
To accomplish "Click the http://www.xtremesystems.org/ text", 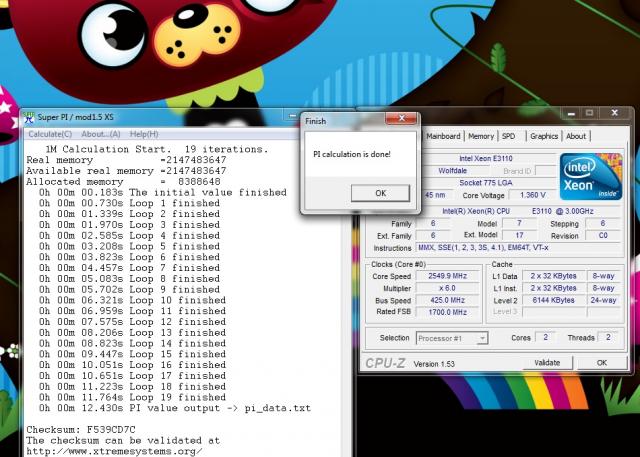I will click(114, 451).
